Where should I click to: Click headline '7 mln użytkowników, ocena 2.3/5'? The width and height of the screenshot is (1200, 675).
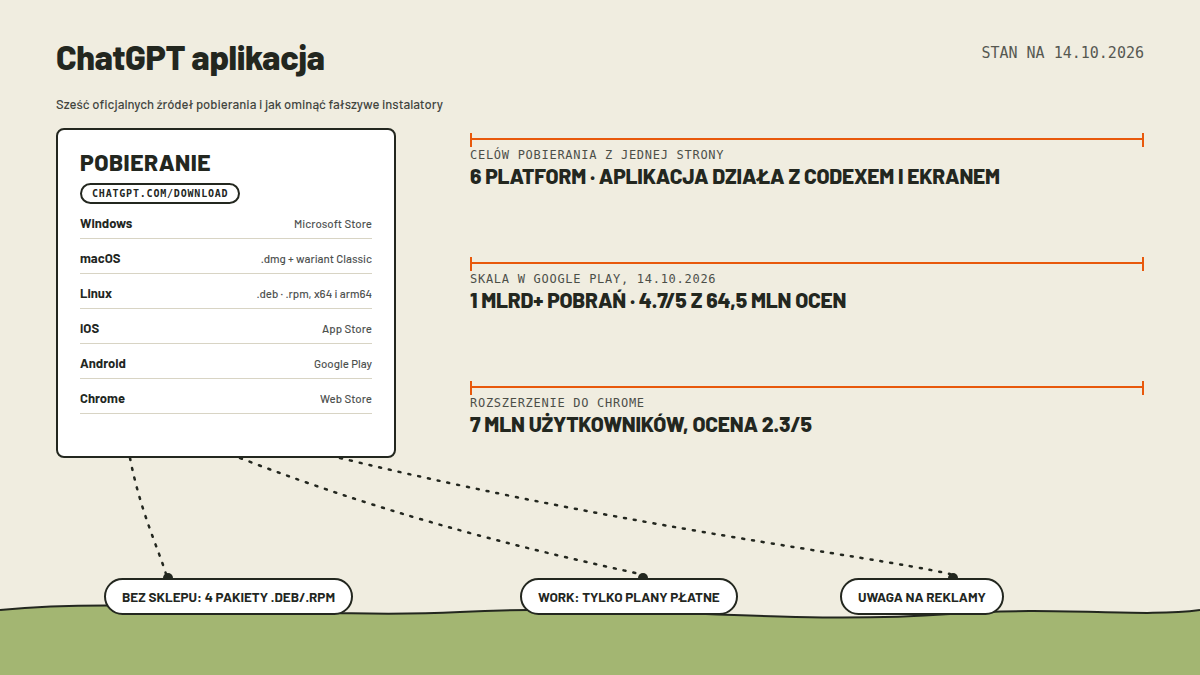coord(641,425)
